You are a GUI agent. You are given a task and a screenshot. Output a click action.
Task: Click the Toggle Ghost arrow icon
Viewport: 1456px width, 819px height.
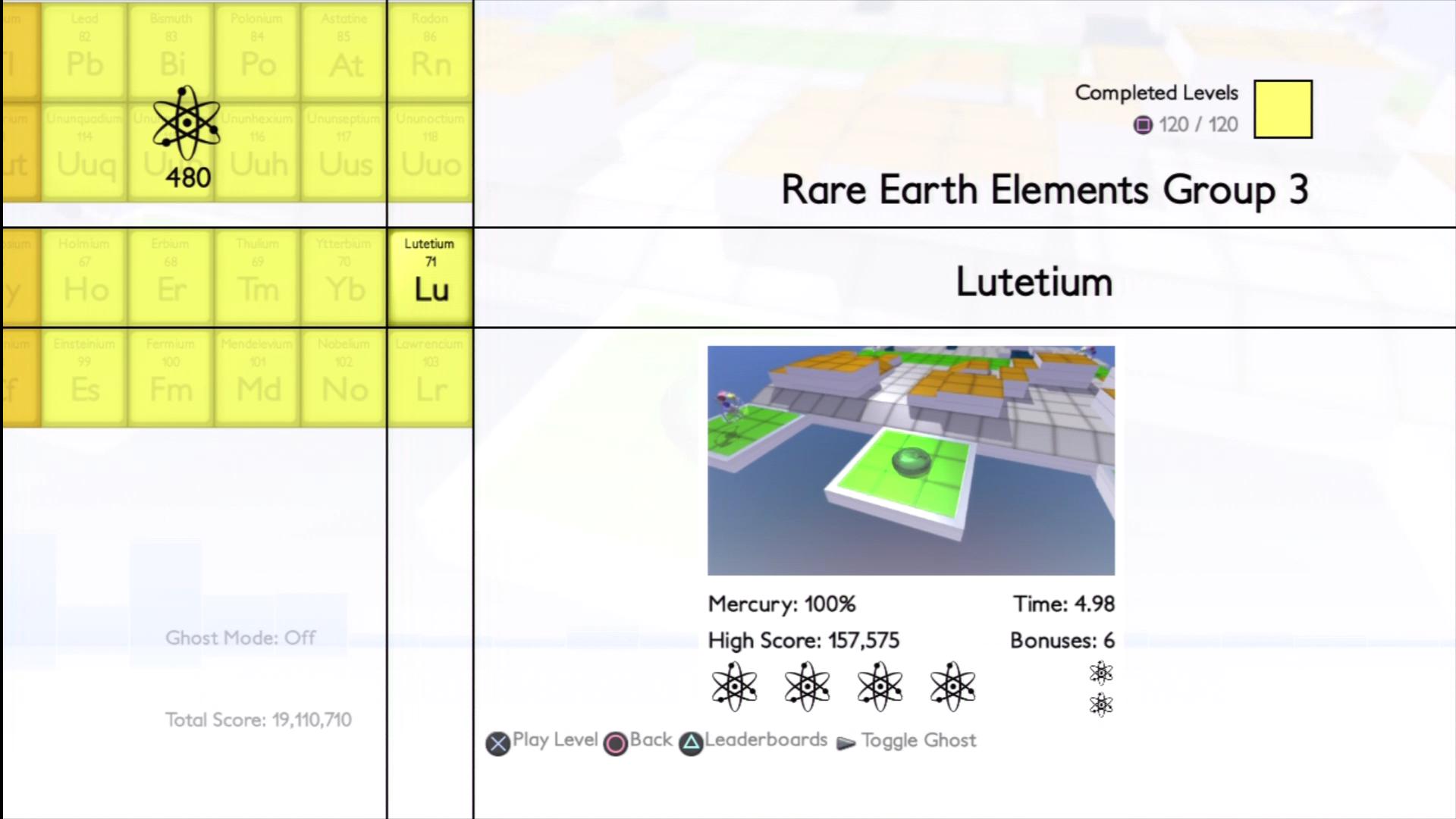pos(846,742)
